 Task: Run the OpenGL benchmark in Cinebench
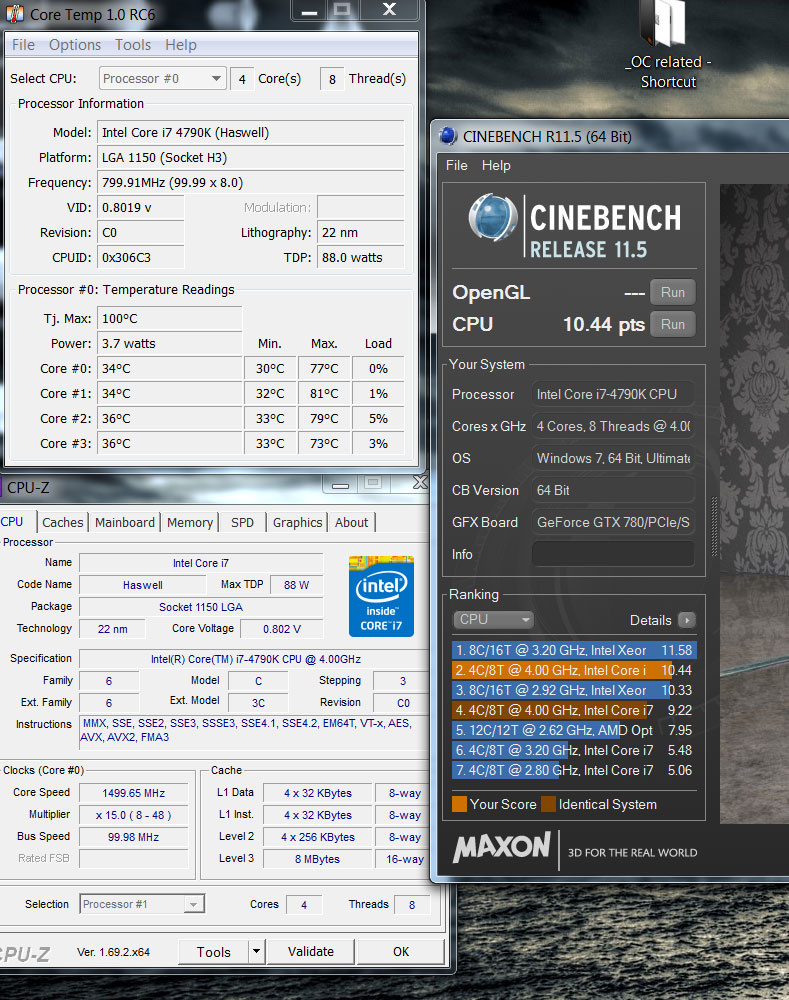tap(672, 292)
